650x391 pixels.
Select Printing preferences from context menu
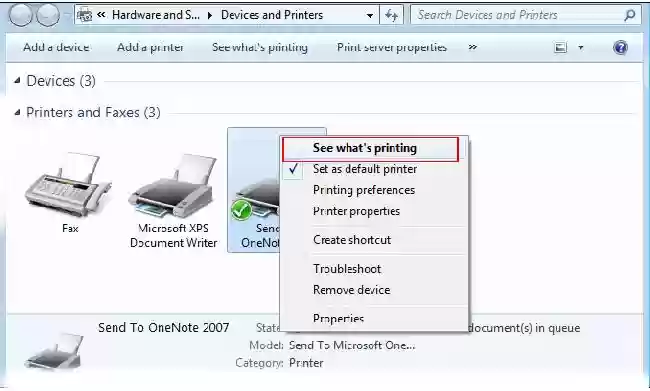[364, 190]
